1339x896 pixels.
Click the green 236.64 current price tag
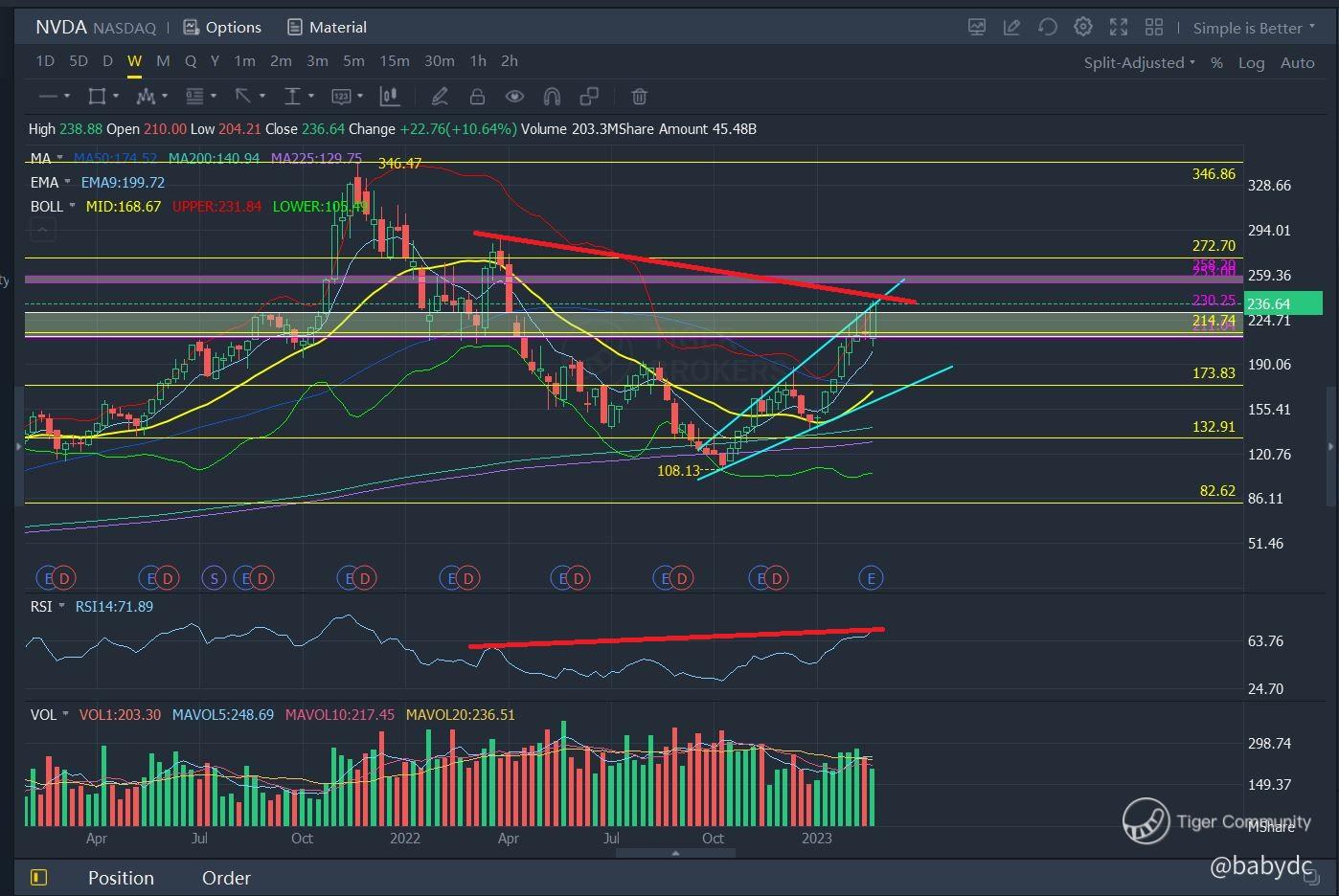pyautogui.click(x=1282, y=303)
